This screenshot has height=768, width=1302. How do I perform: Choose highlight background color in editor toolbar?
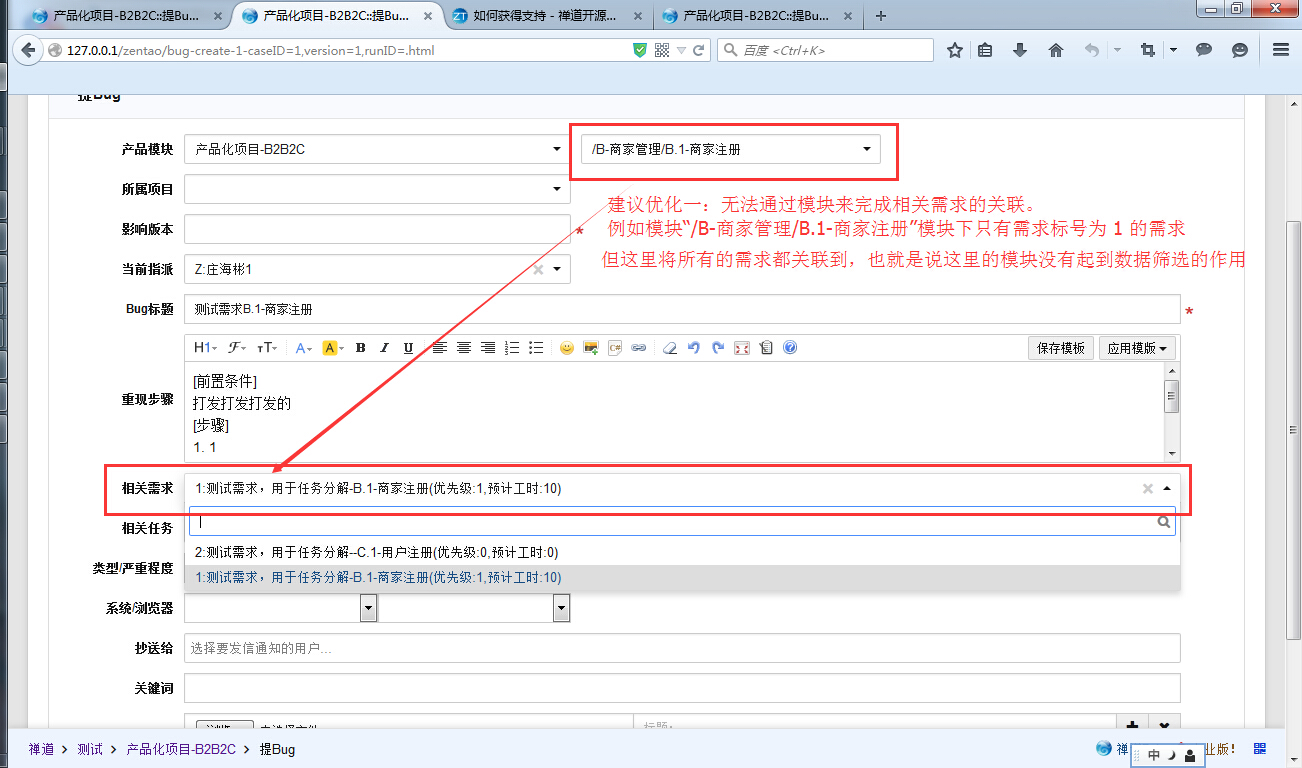[332, 348]
